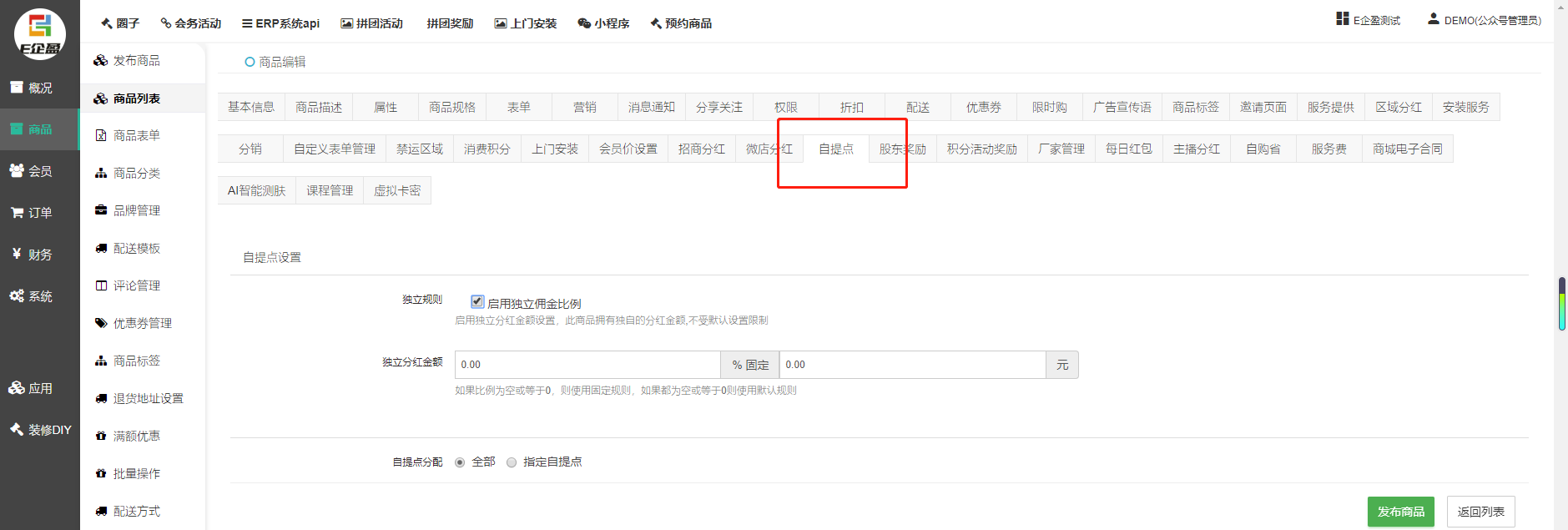Open 系统 settings gears icon
This screenshot has width=1568, height=530.
point(17,295)
